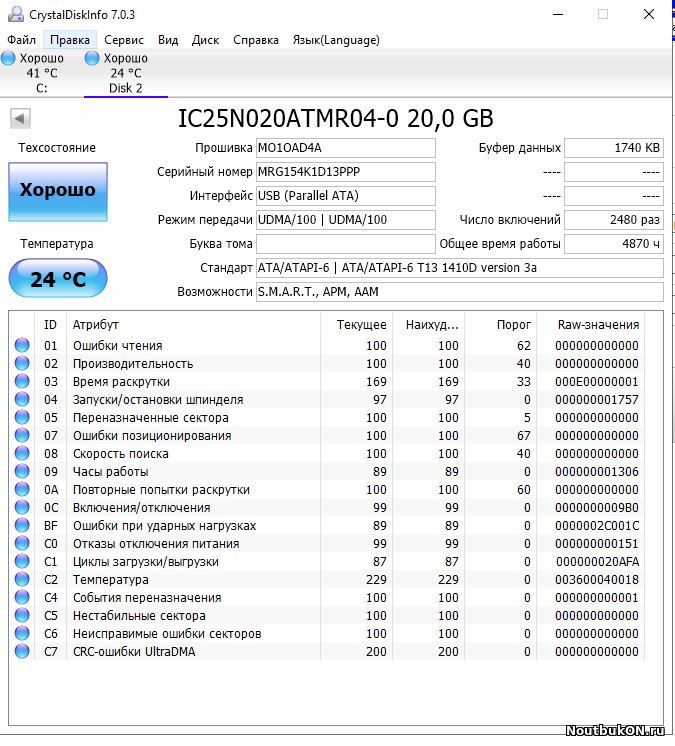Click the empty Буква тома field

346,244
